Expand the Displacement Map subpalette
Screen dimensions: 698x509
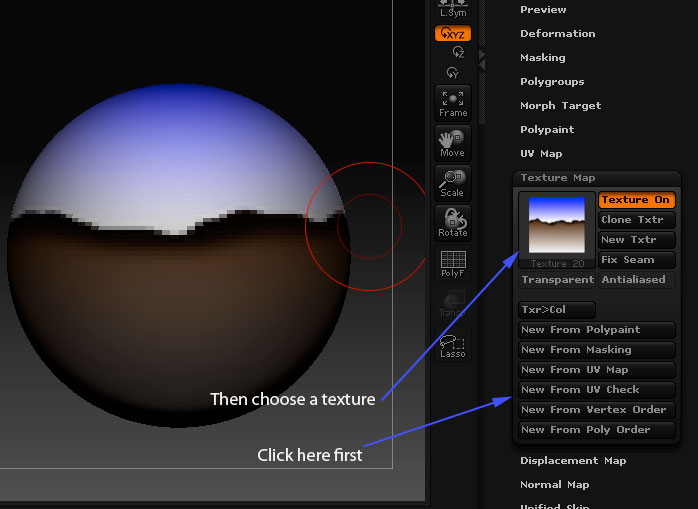coord(573,460)
